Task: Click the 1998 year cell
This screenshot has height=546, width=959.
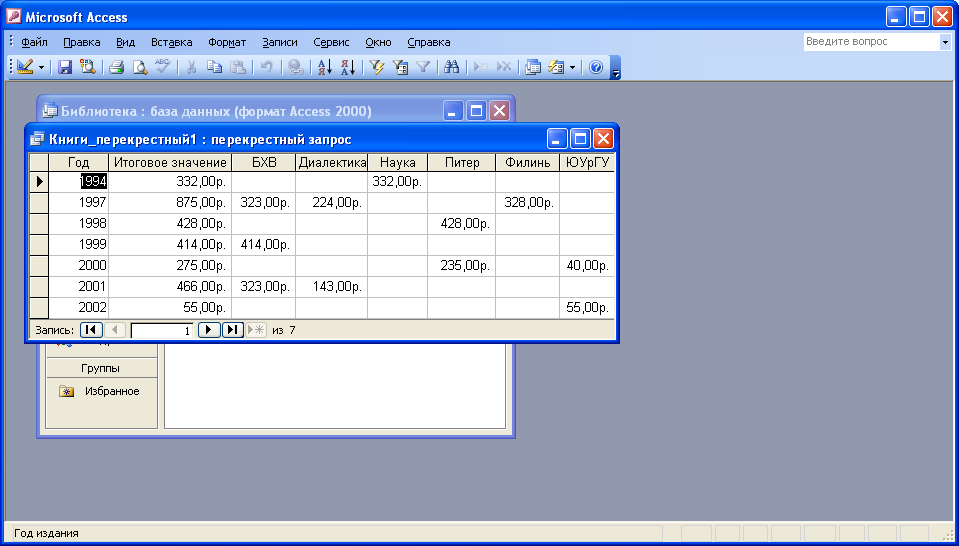Action: click(x=78, y=223)
